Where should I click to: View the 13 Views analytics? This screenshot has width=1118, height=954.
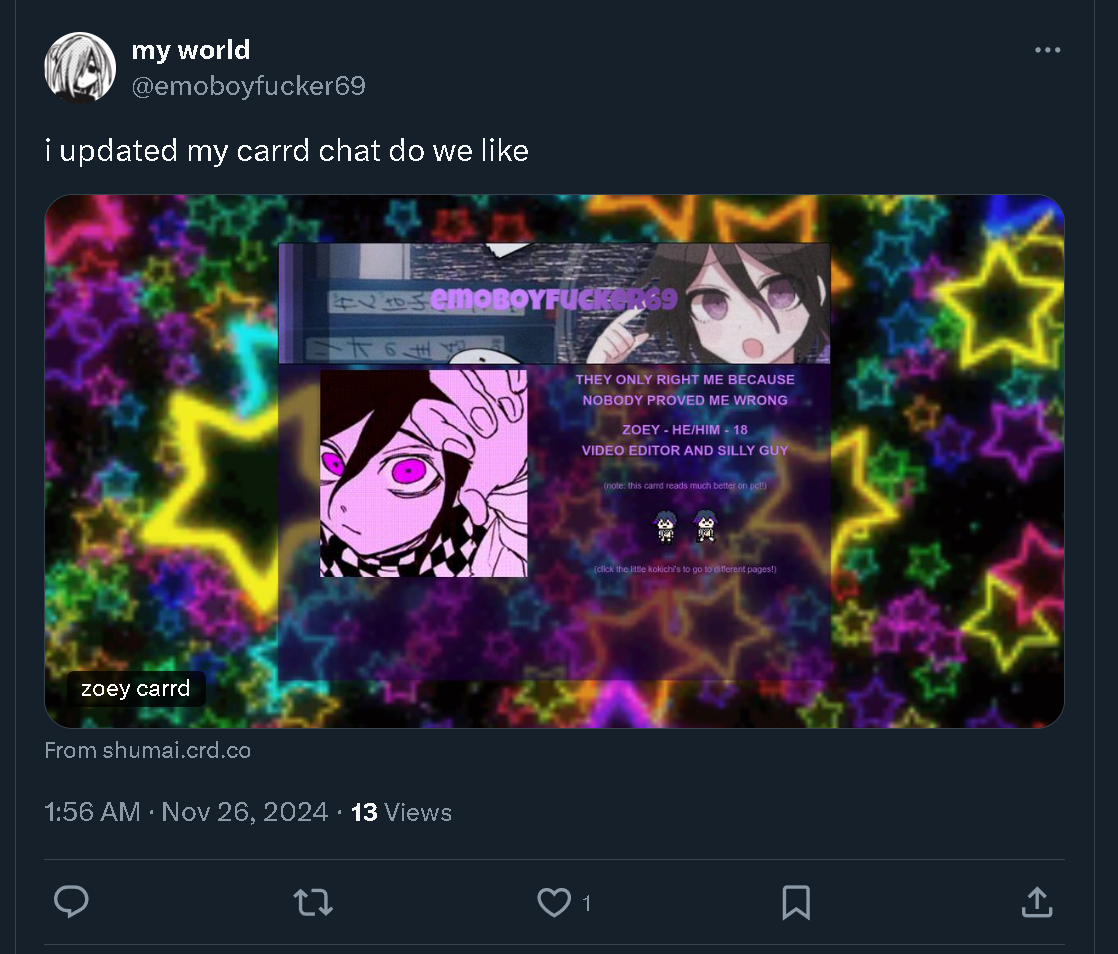point(401,812)
